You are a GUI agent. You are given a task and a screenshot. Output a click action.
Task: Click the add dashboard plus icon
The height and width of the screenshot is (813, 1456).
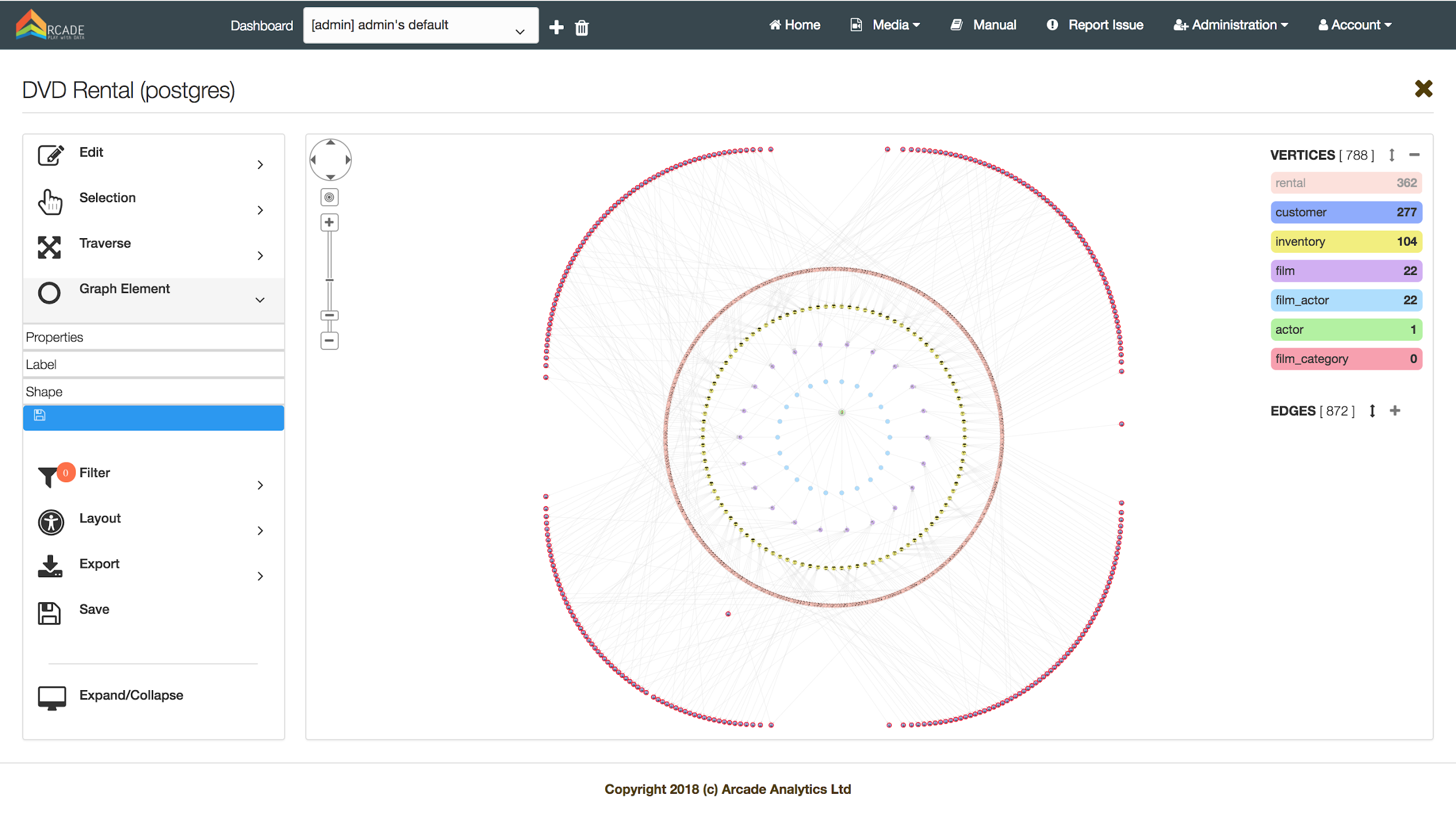point(556,27)
